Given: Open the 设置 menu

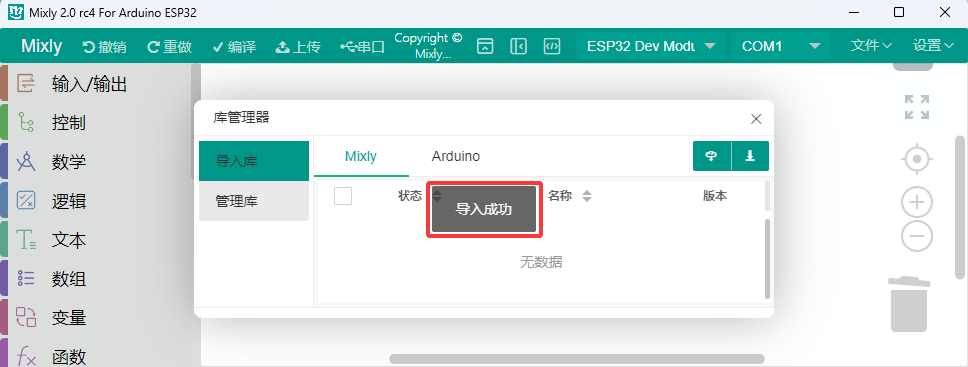Looking at the screenshot, I should 934,46.
